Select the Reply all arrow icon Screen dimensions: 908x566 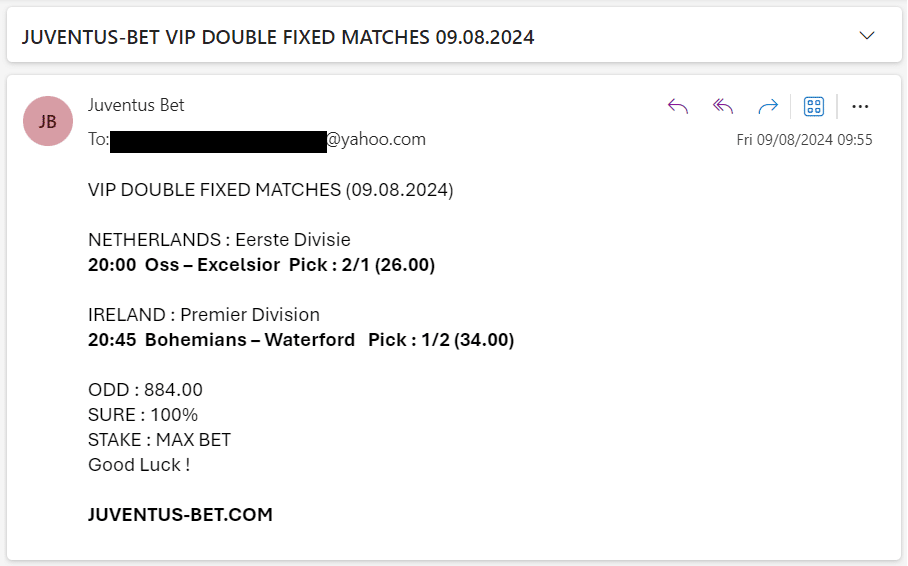723,107
